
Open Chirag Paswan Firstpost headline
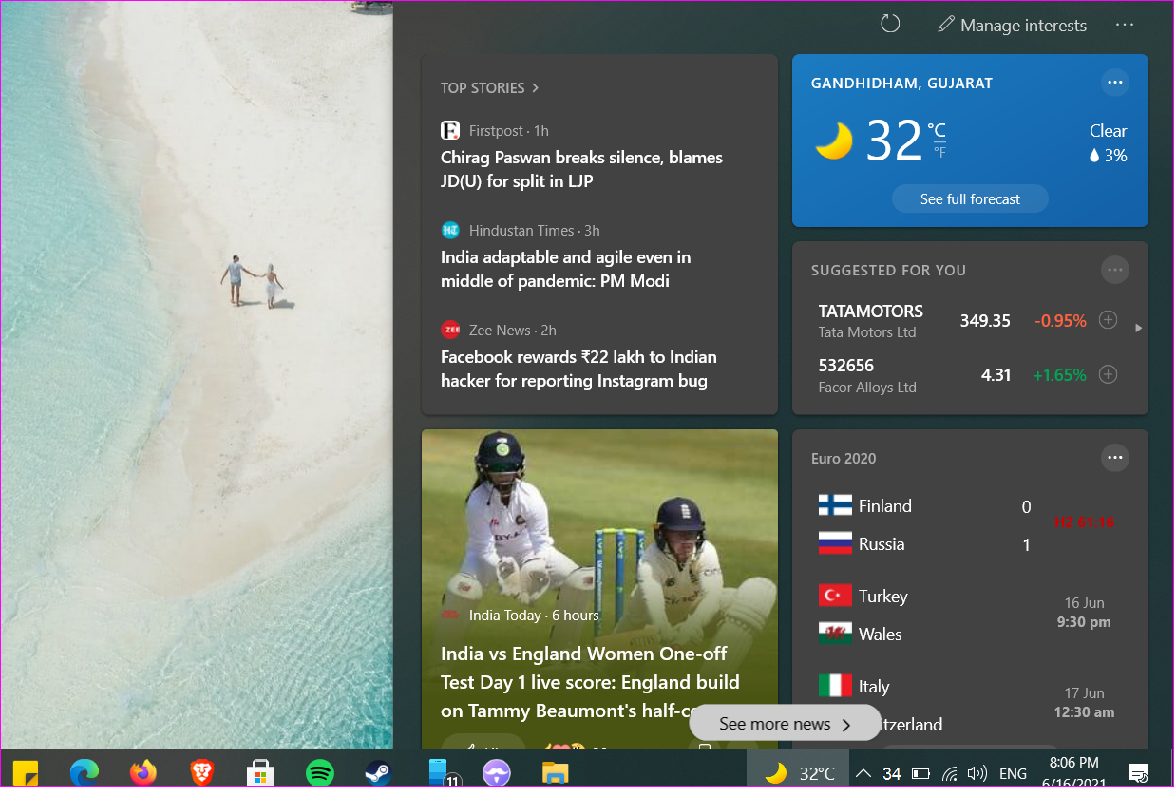point(581,169)
